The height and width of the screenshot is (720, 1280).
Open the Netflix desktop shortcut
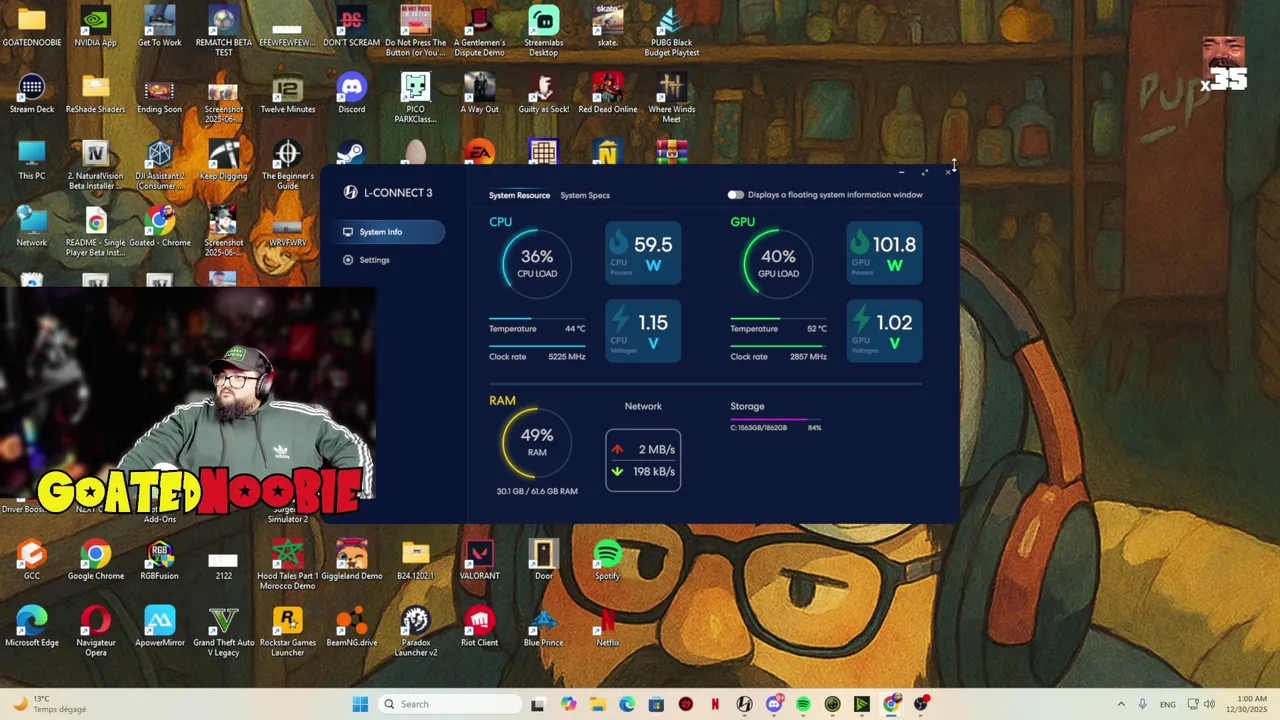(607, 627)
